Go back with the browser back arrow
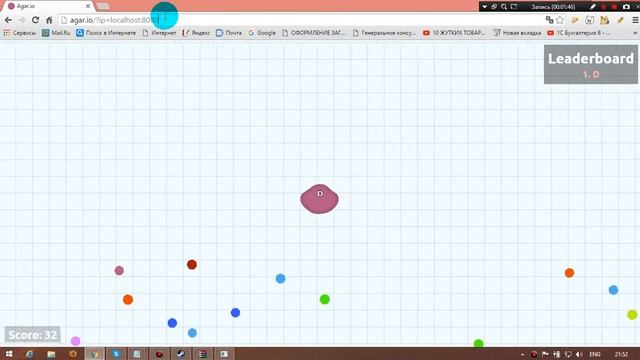The height and width of the screenshot is (360, 640). click(x=8, y=20)
